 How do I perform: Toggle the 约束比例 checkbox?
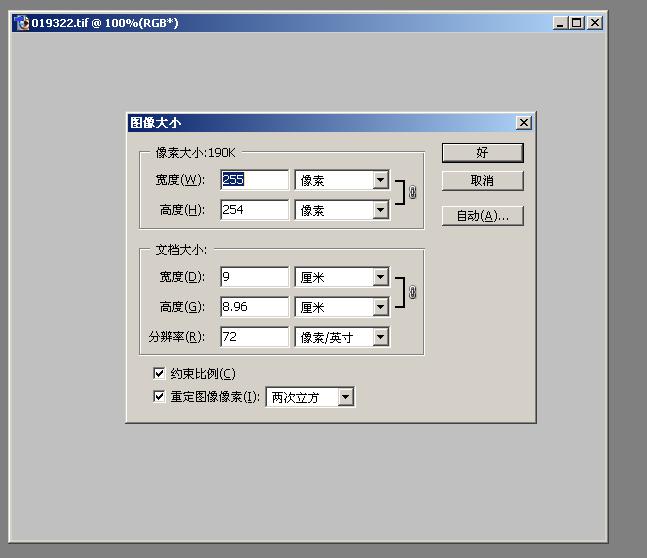click(159, 373)
